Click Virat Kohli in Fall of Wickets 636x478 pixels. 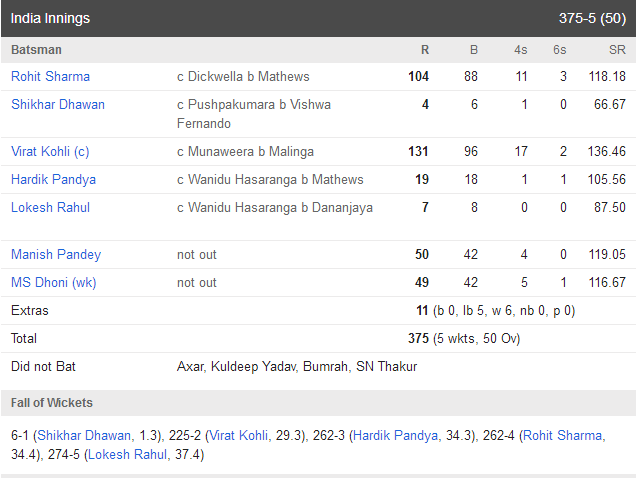pyautogui.click(x=238, y=435)
